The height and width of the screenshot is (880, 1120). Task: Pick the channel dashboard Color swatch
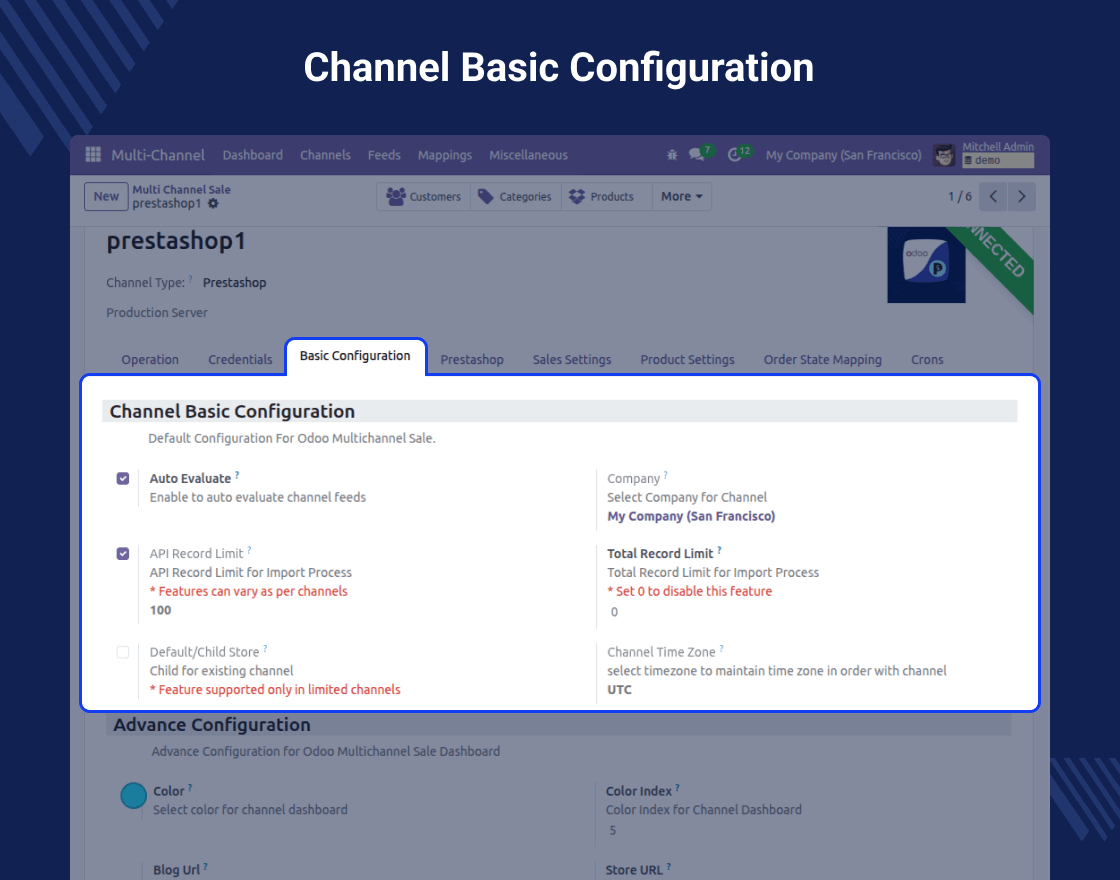pyautogui.click(x=134, y=795)
